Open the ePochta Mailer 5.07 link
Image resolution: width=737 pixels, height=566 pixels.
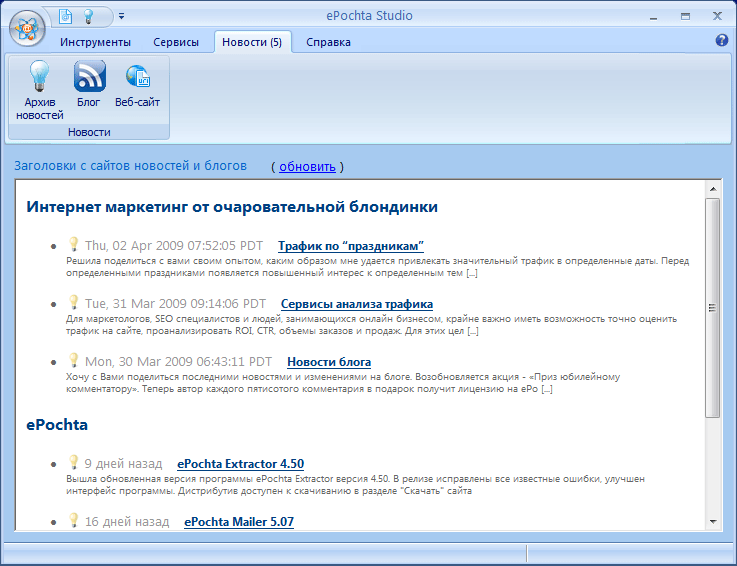pyautogui.click(x=239, y=522)
